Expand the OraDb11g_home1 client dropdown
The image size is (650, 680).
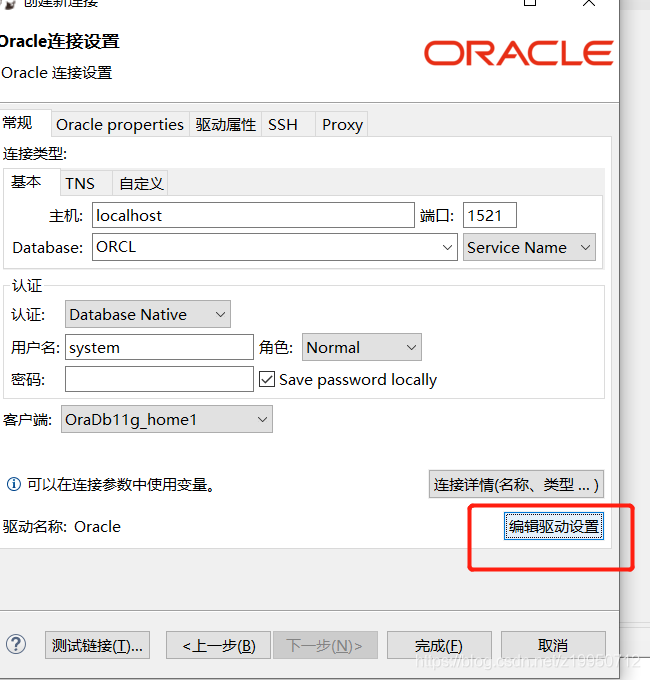tap(167, 419)
